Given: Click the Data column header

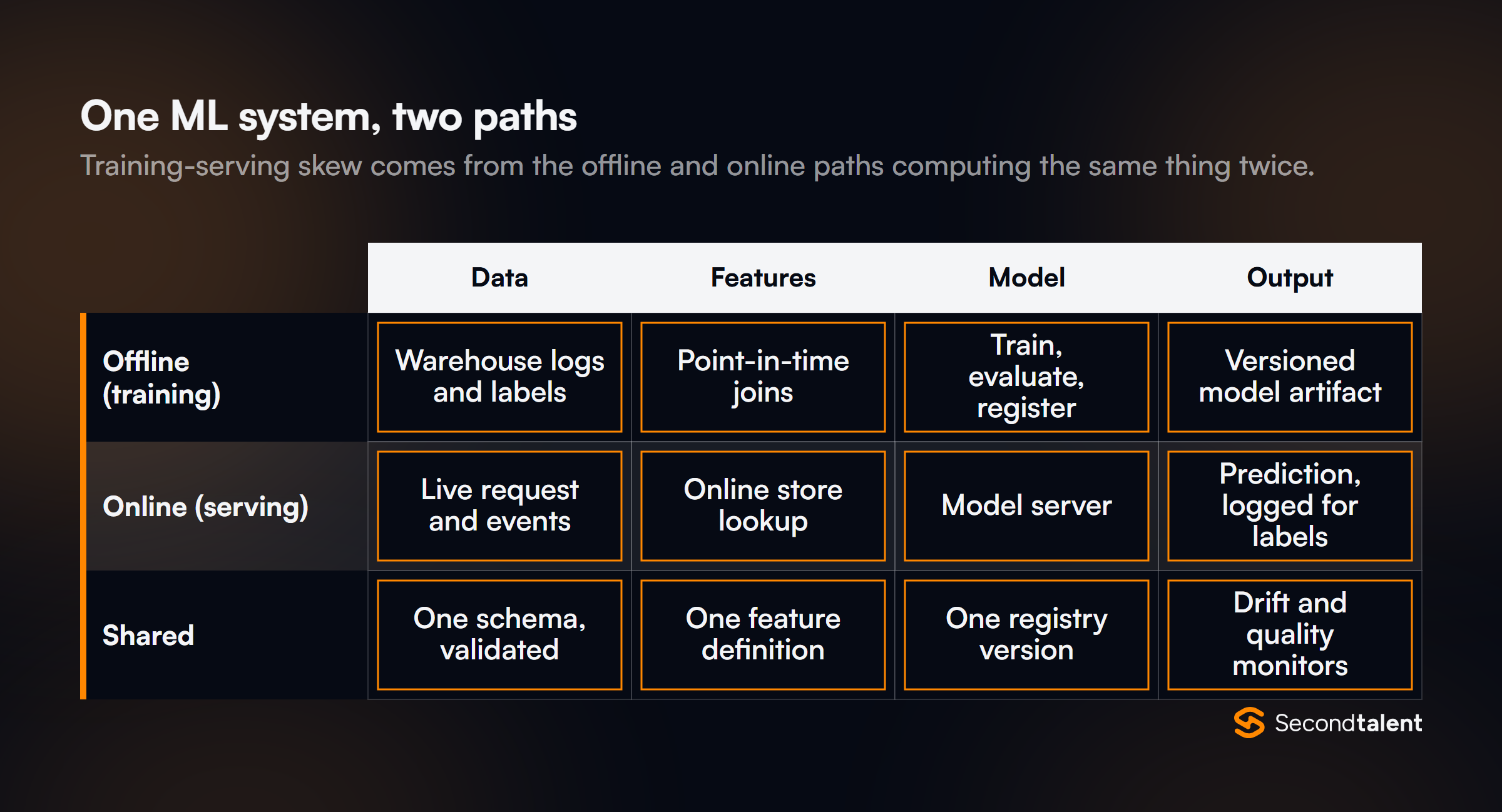Looking at the screenshot, I should coord(499,278).
